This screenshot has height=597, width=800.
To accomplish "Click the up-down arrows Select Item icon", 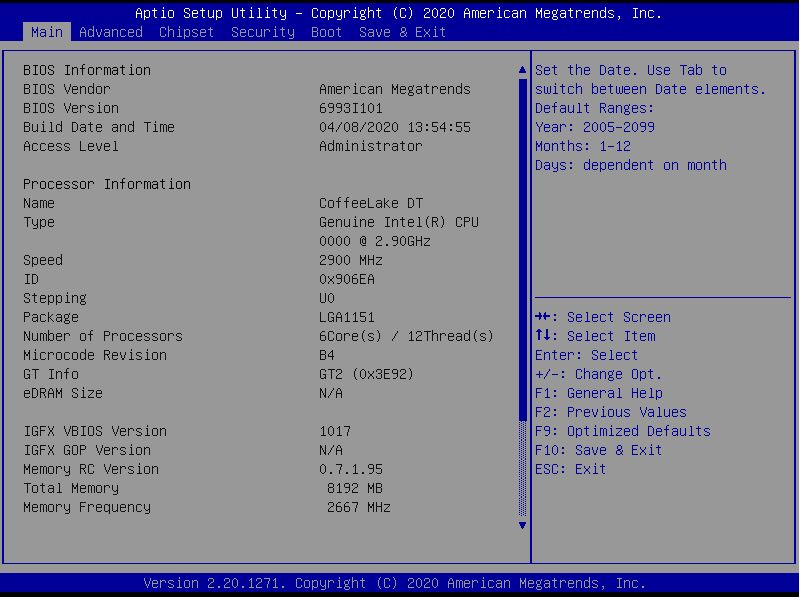I will 542,336.
